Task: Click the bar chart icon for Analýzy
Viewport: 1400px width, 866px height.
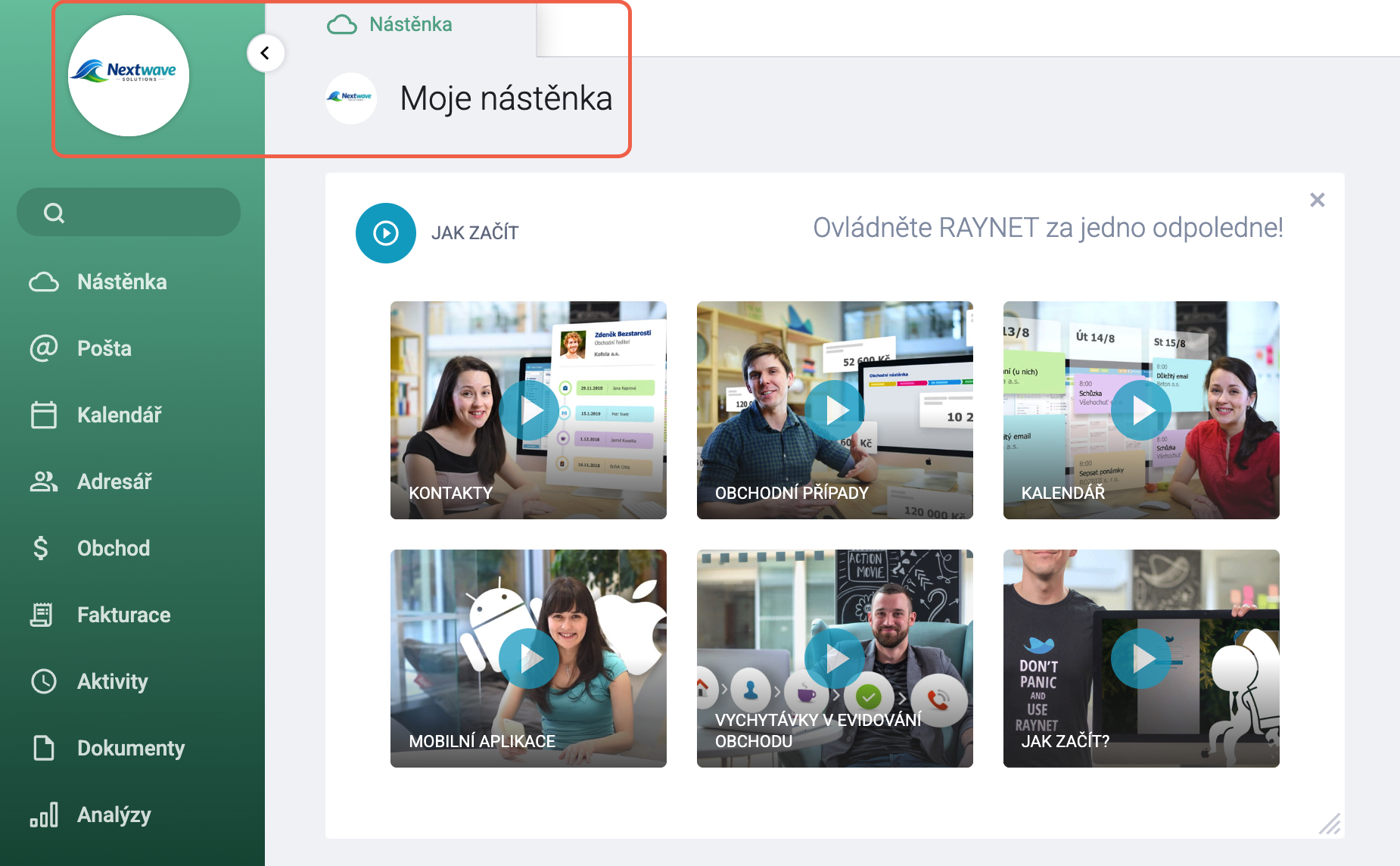Action: pos(44,815)
